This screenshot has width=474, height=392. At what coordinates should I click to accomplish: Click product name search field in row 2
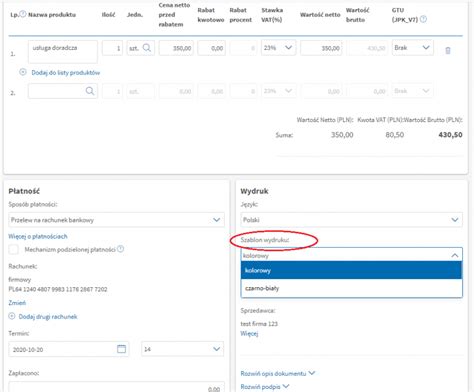coord(63,91)
